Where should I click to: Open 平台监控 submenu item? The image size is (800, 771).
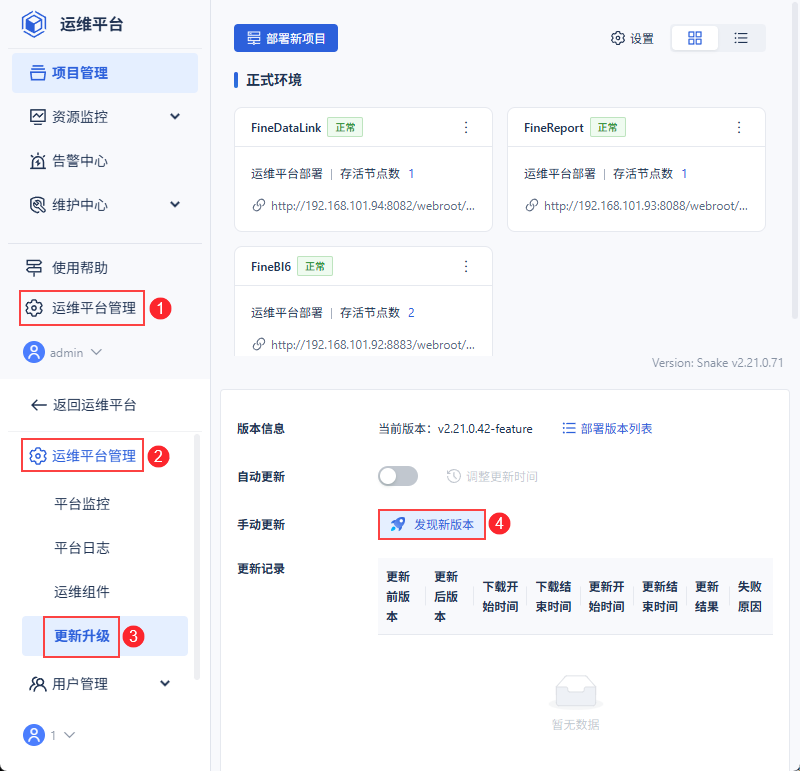(82, 504)
